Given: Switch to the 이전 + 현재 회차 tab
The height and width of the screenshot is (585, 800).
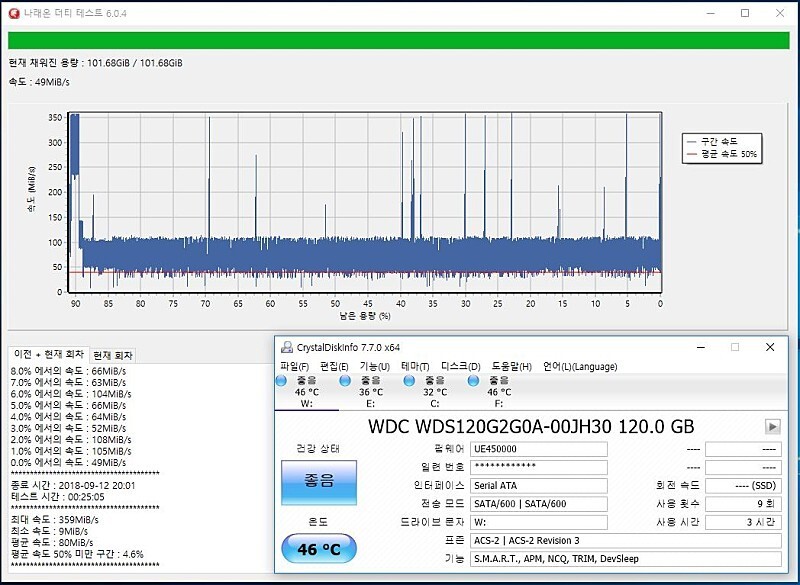Looking at the screenshot, I should tap(49, 354).
